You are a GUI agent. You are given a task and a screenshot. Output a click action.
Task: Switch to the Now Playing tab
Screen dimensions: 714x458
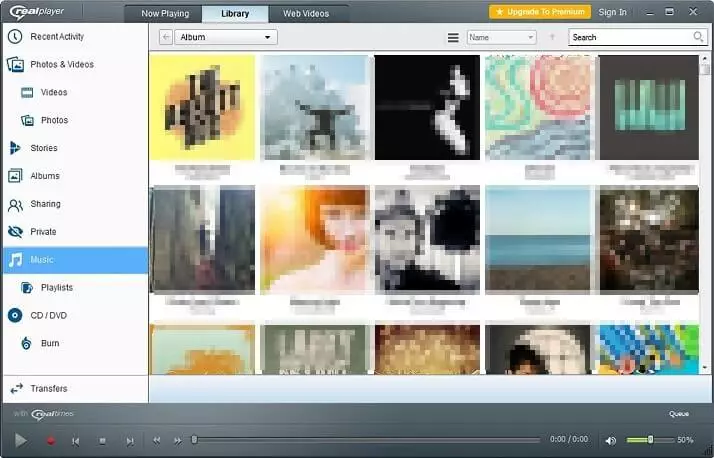point(164,13)
